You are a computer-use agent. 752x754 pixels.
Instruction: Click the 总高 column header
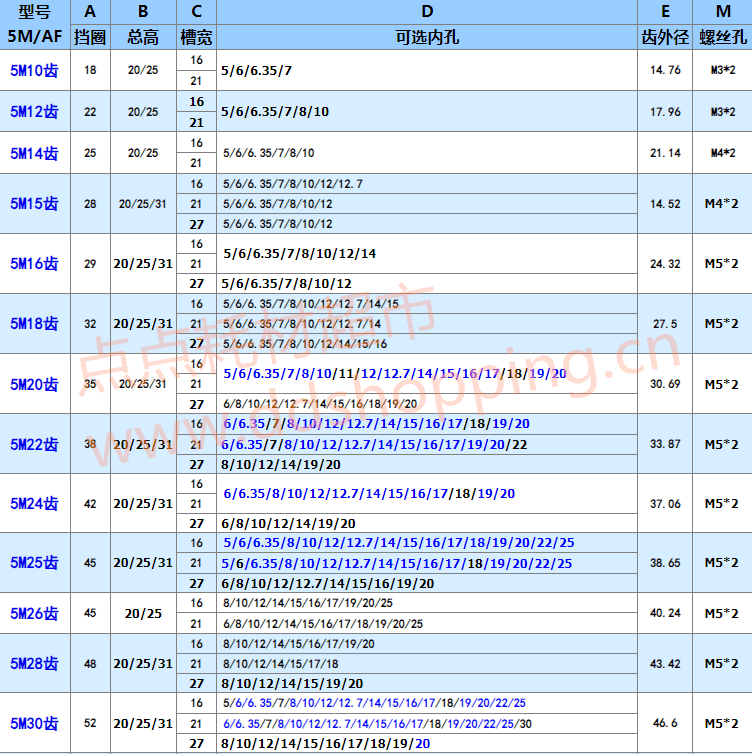(x=143, y=37)
